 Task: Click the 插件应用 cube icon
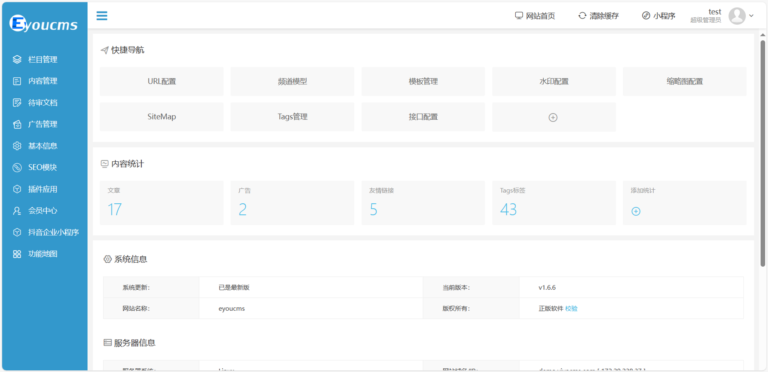[17, 189]
